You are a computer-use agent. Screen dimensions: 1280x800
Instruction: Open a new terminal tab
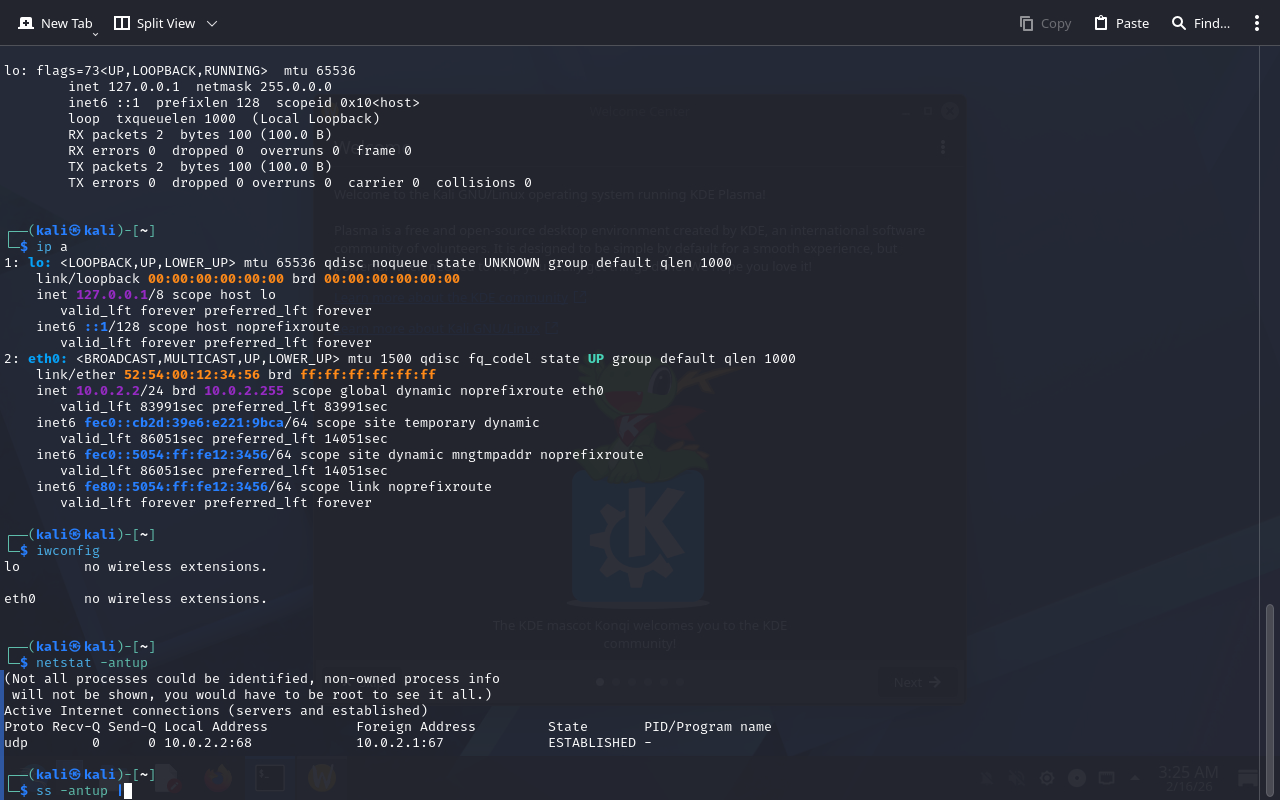click(55, 23)
